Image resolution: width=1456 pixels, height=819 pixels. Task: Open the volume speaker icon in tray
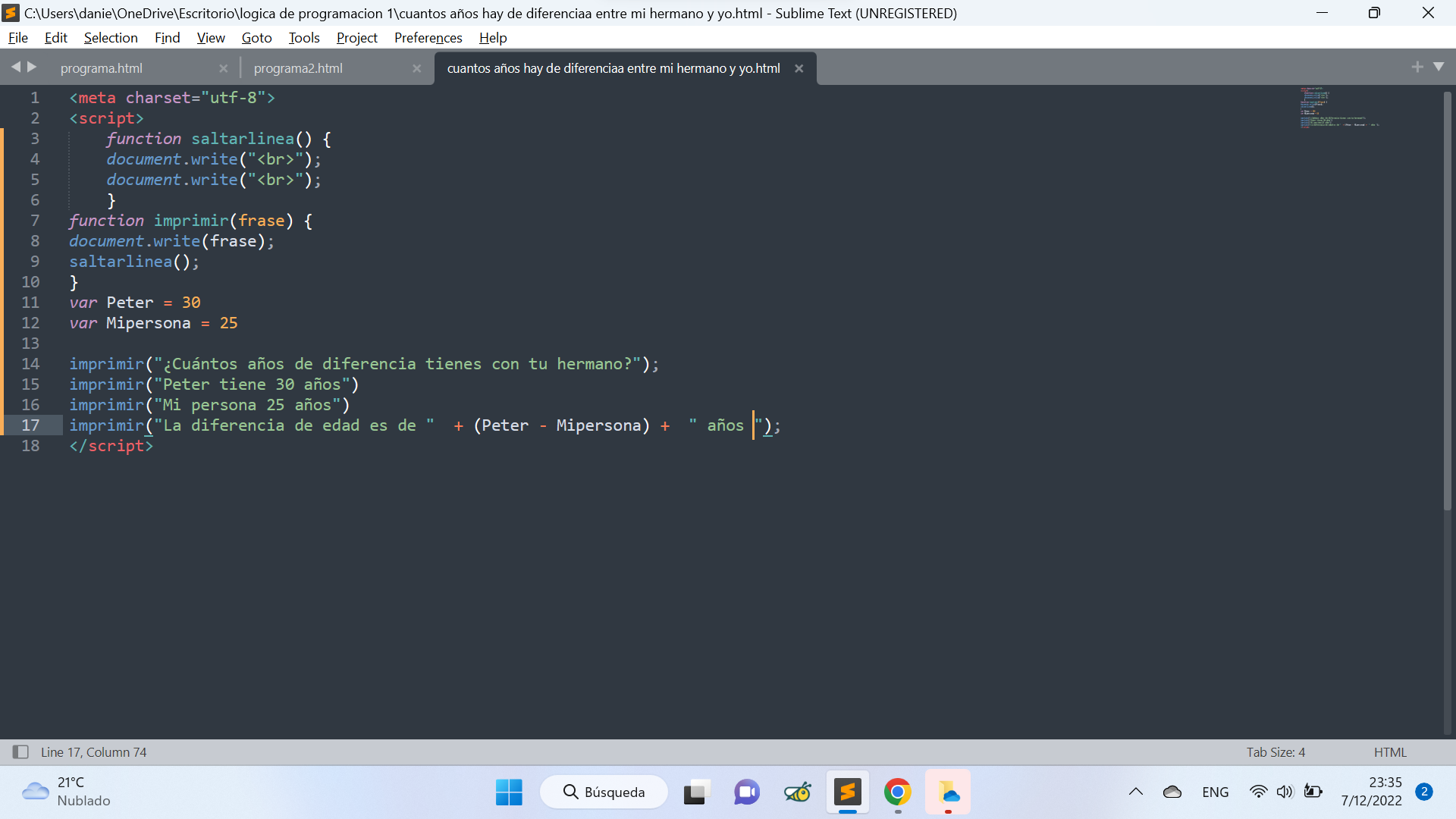point(1284,792)
